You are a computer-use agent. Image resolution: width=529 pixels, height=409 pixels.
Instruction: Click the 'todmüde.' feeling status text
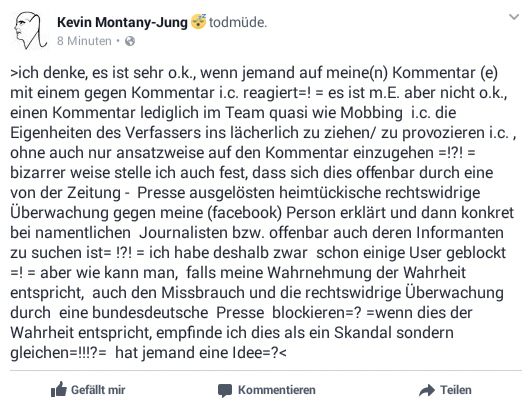coord(238,22)
